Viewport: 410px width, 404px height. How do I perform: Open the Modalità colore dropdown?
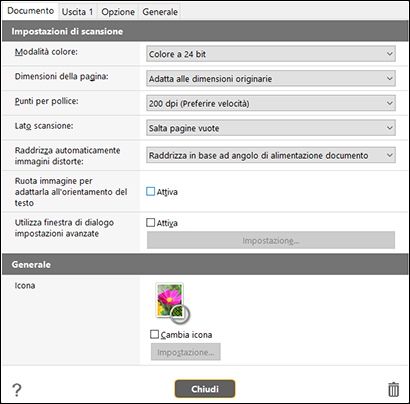271,54
